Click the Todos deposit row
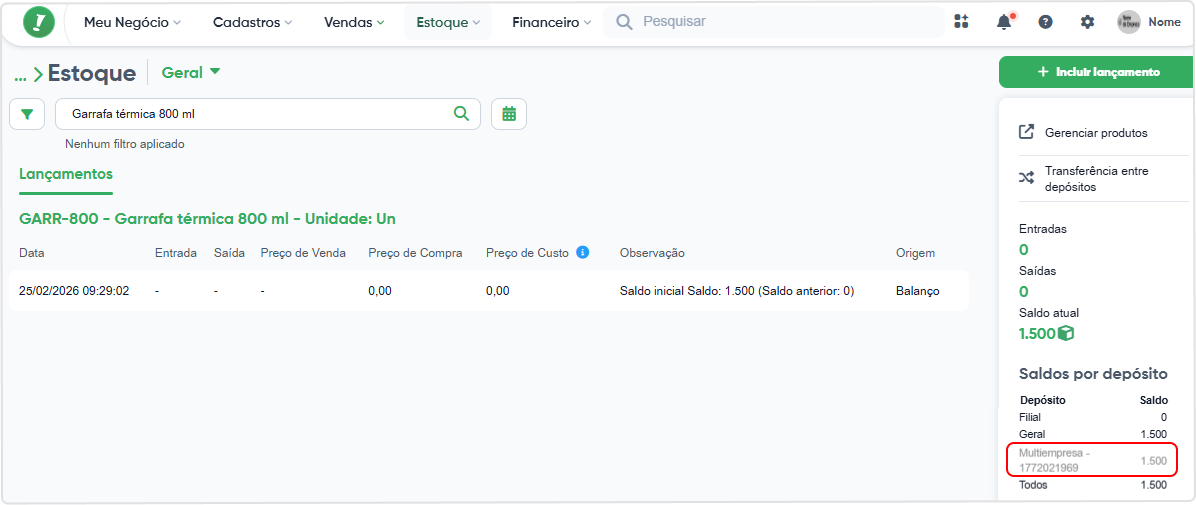 [1093, 484]
